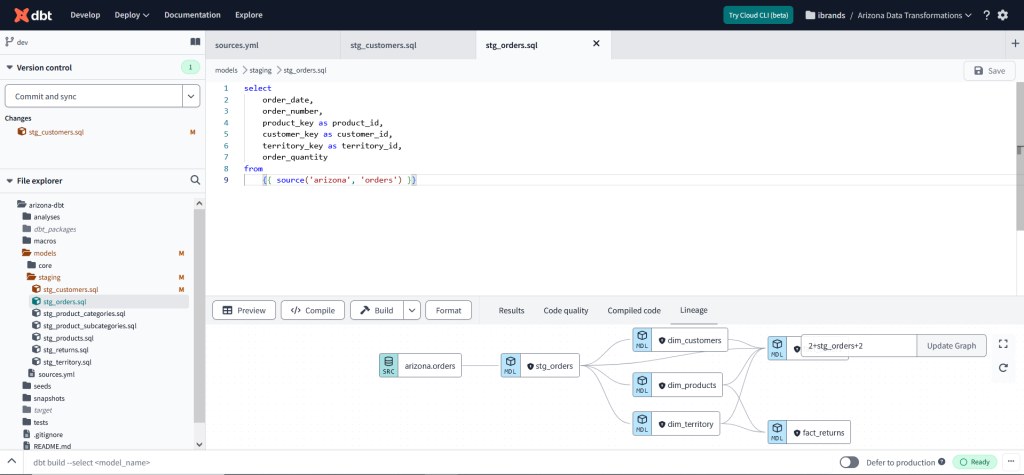Open the help question mark icon
The width and height of the screenshot is (1024, 475).
point(986,15)
